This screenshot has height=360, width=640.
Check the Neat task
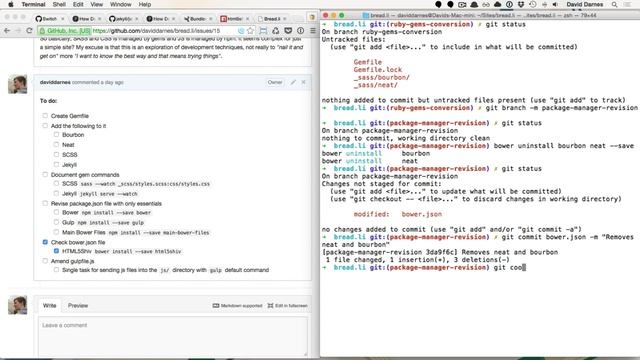[56, 144]
